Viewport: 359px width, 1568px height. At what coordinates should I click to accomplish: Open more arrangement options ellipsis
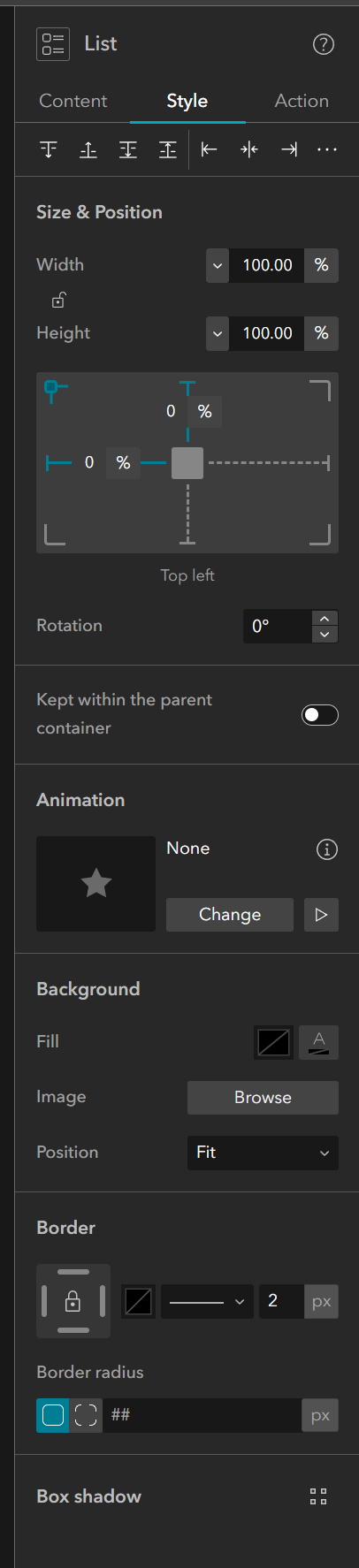[x=327, y=149]
